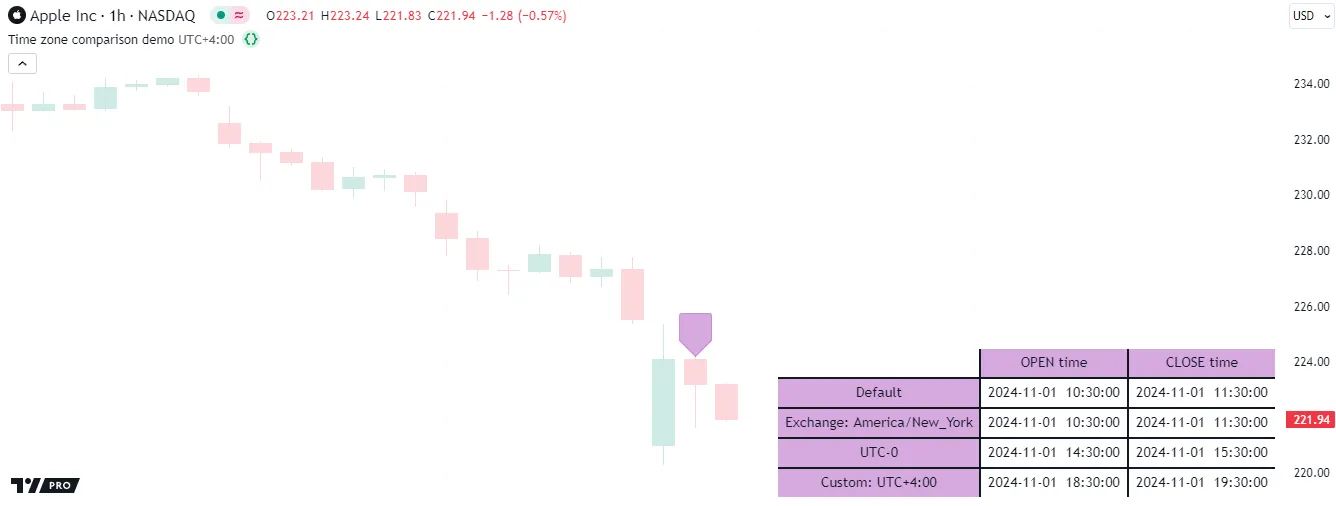The width and height of the screenshot is (1336, 506).
Task: Click the CLOSE time column header
Action: pyautogui.click(x=1201, y=363)
